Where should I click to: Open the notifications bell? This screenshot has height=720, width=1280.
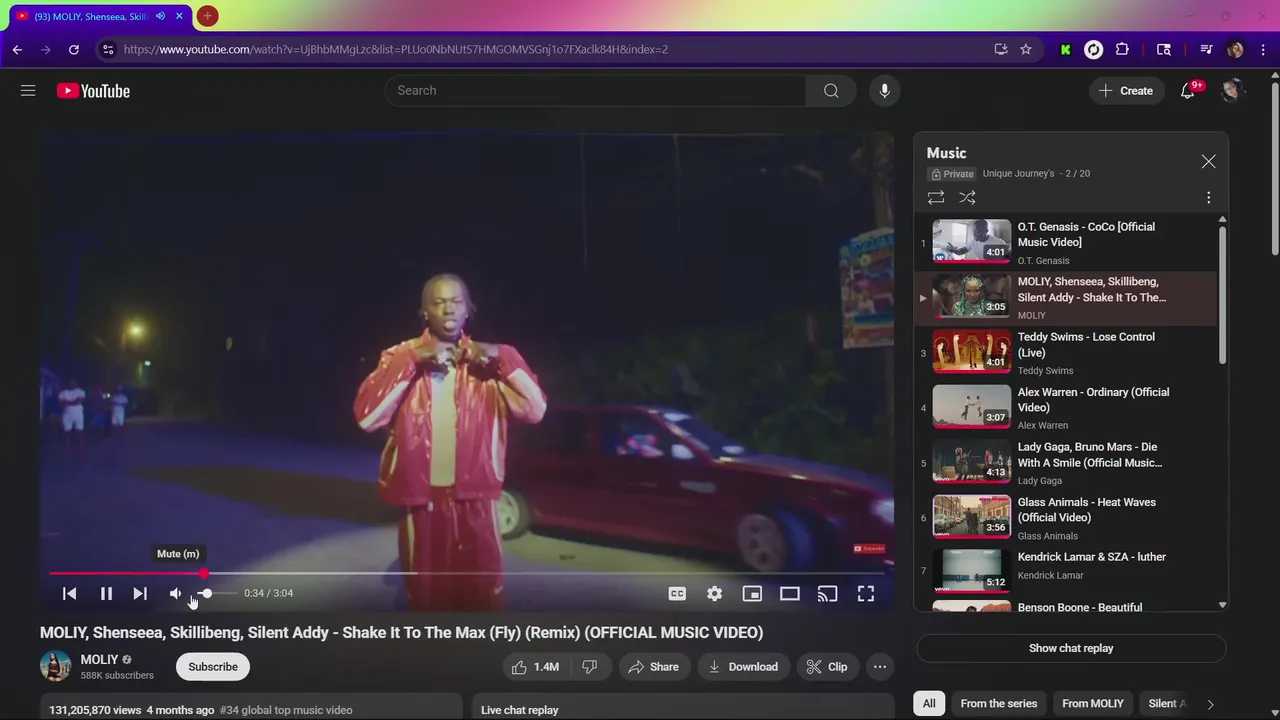coord(1188,91)
